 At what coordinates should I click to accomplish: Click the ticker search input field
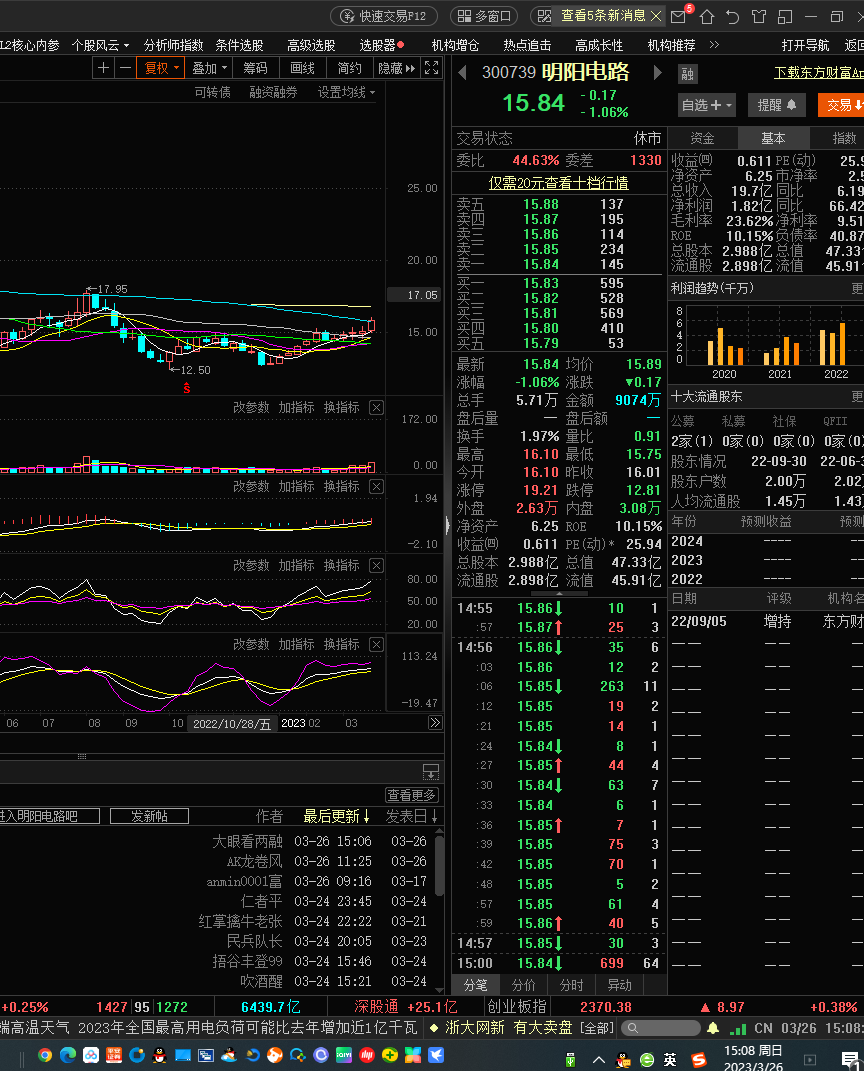pyautogui.click(x=660, y=1028)
